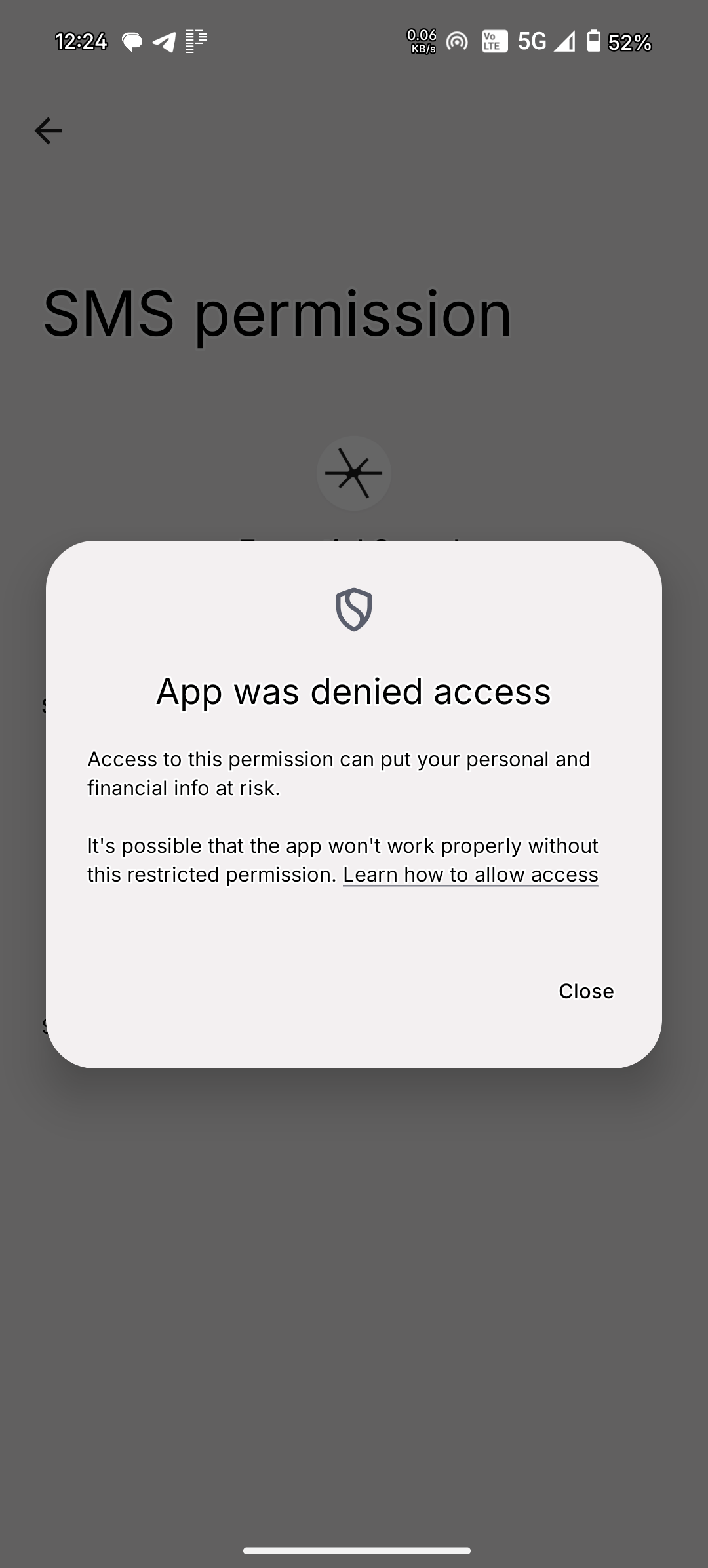Tap the 52% battery percentage text
Screen dimensions: 708x1568
point(629,43)
